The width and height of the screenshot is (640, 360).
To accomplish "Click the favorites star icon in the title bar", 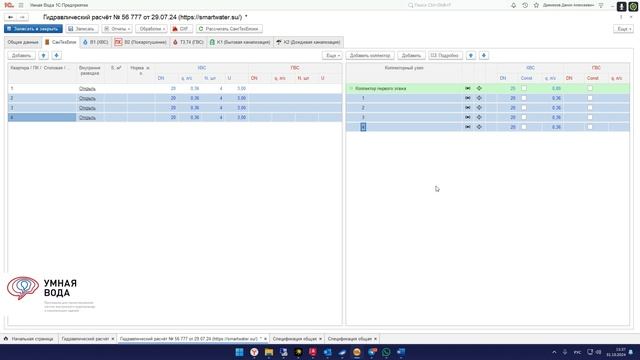I will [536, 5].
